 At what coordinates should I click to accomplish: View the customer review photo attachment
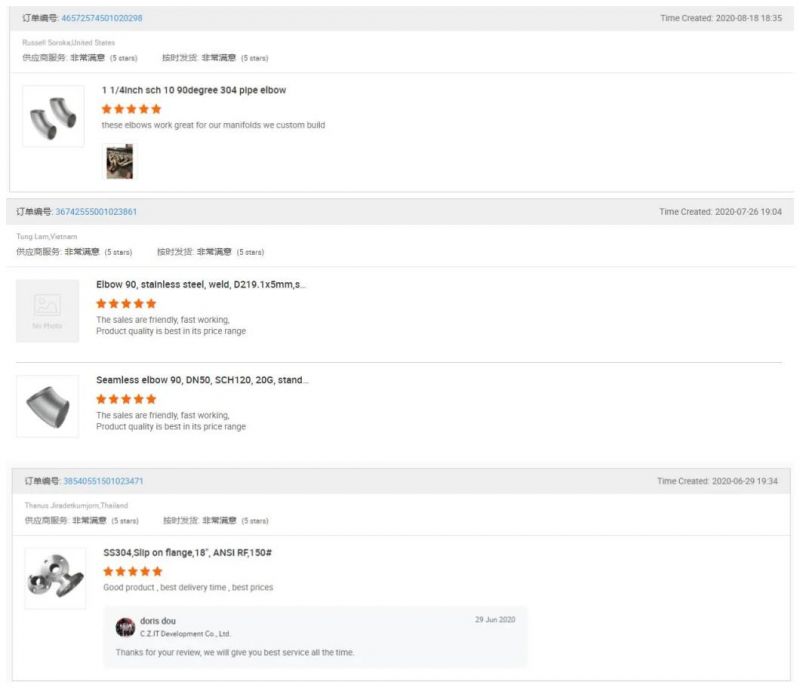[x=119, y=162]
